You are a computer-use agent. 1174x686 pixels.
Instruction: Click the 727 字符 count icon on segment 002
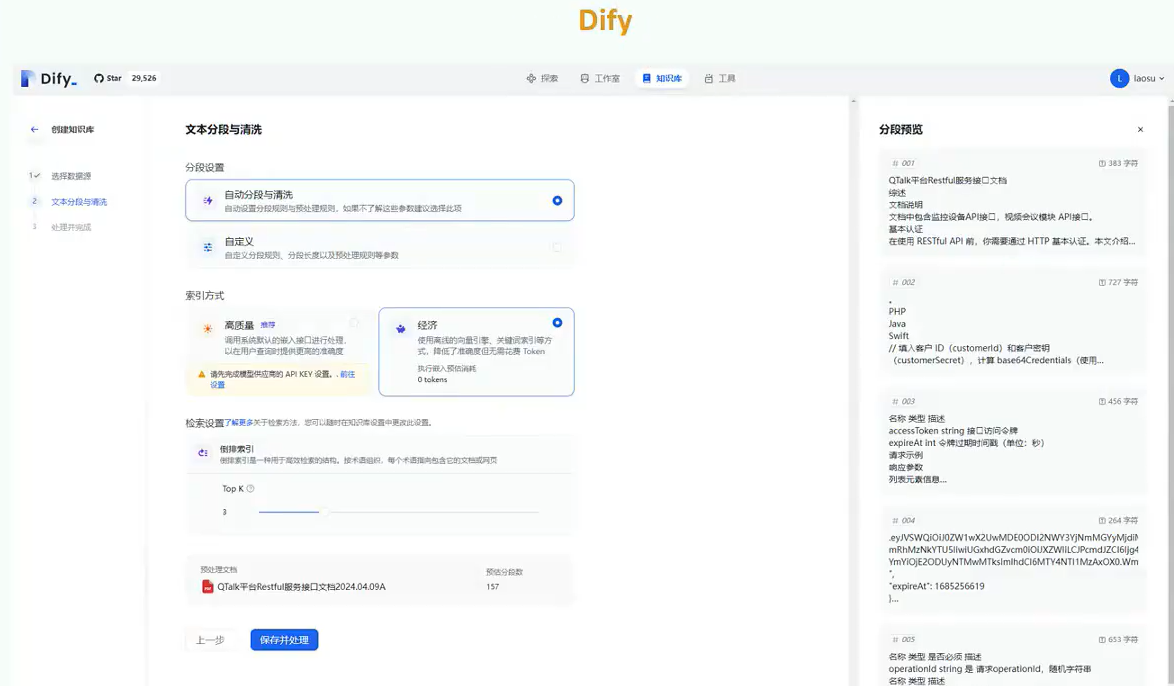tap(1102, 282)
